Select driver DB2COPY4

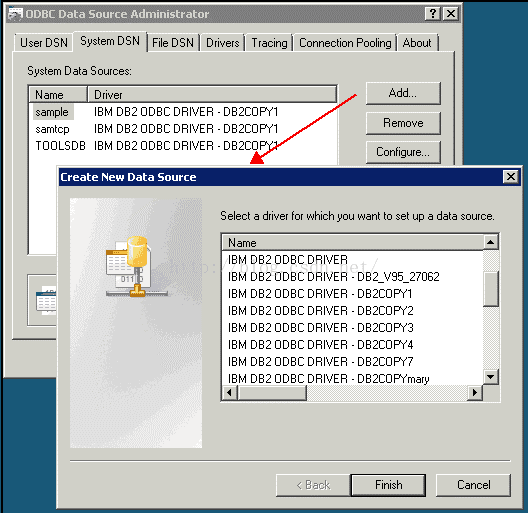pyautogui.click(x=353, y=345)
